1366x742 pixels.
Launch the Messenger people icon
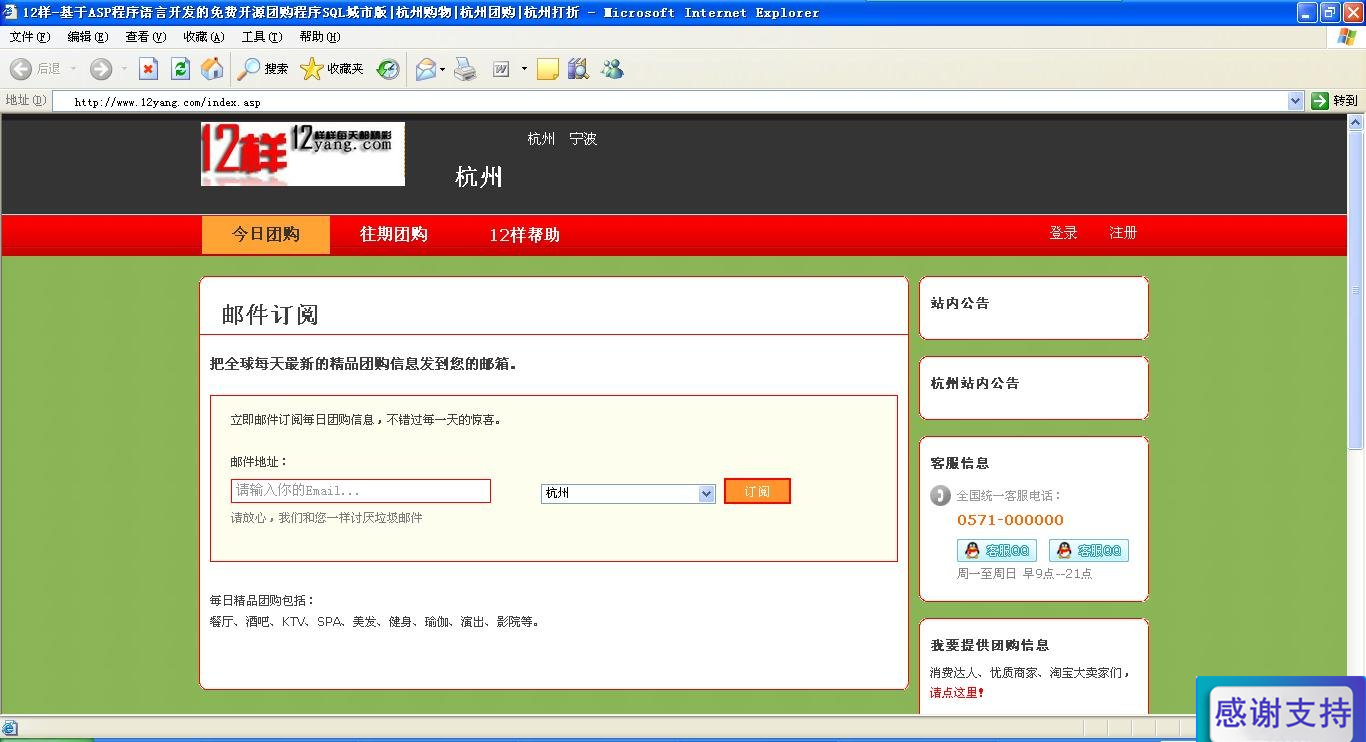pos(612,69)
